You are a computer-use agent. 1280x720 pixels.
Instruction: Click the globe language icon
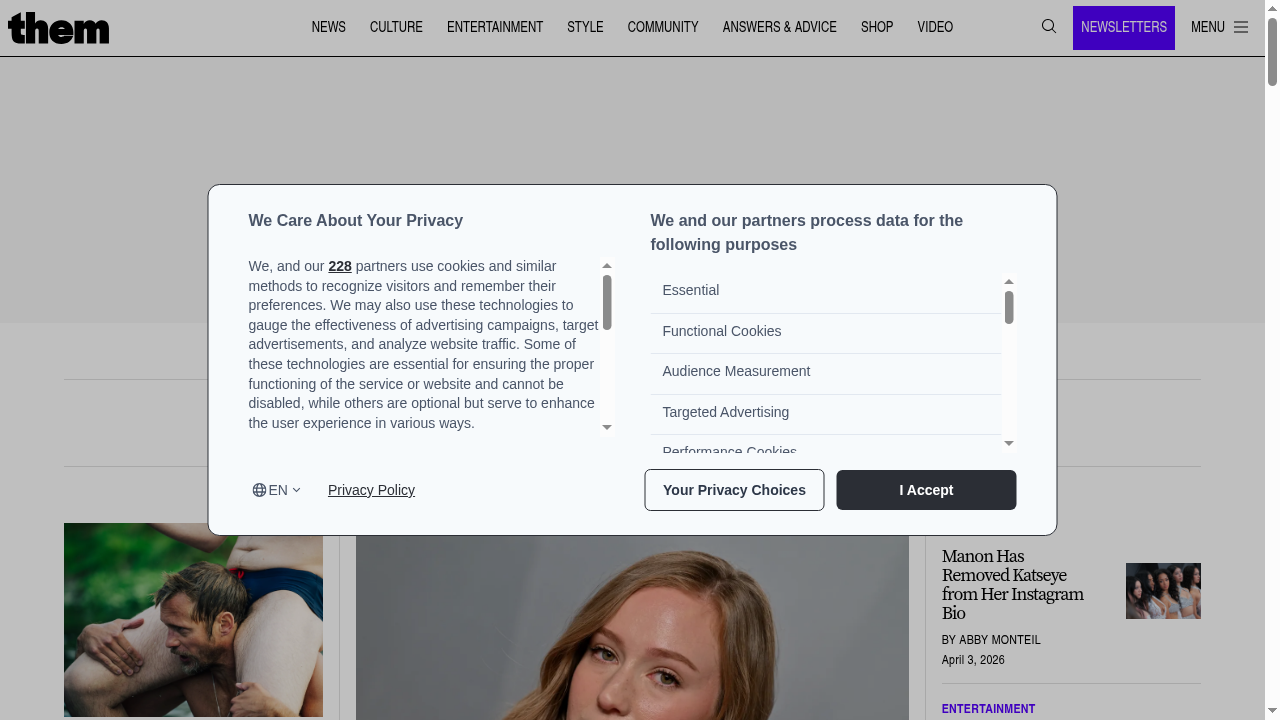click(x=259, y=490)
